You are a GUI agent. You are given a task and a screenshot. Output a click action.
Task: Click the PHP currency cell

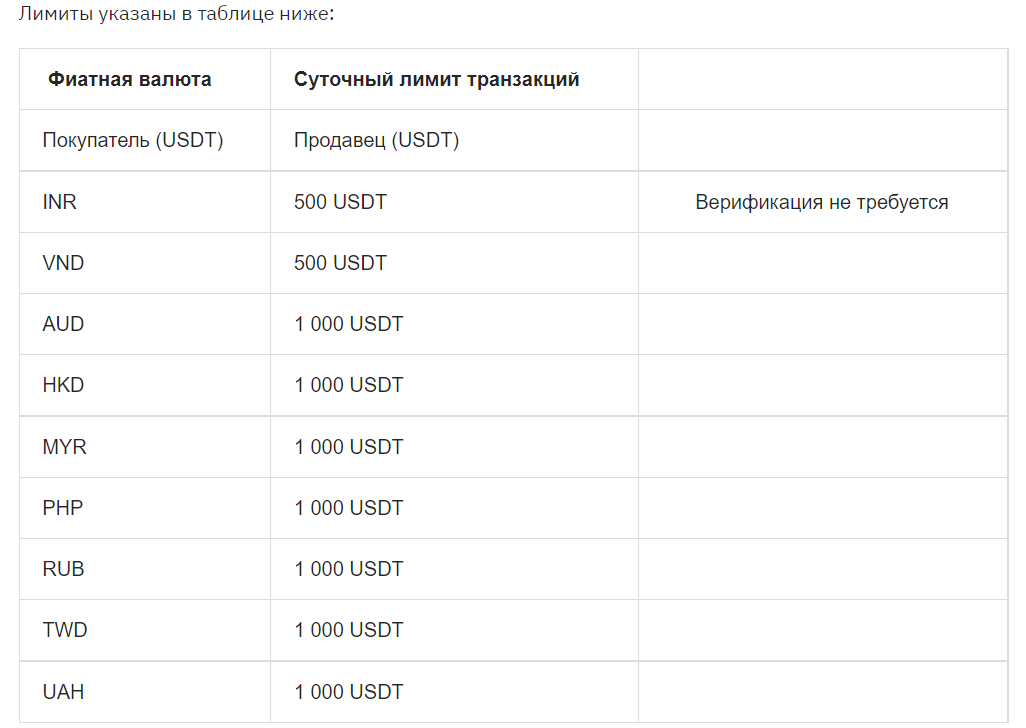62,508
